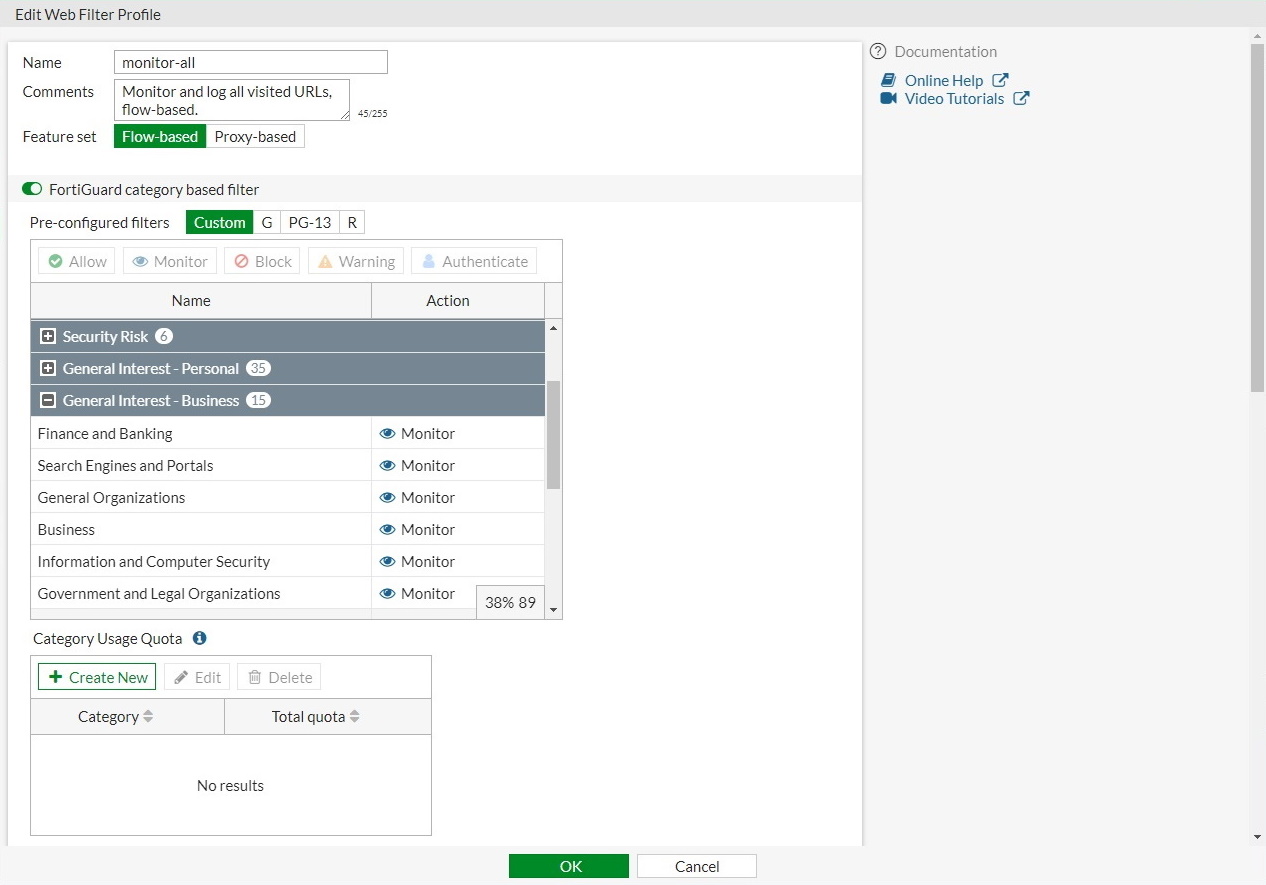Click the Create New quota button

coord(96,677)
